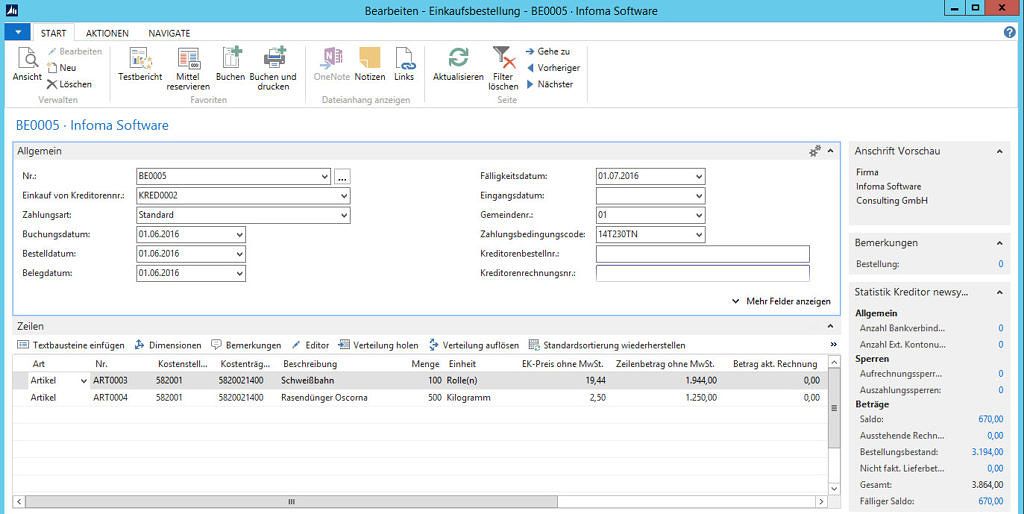Viewport: 1024px width, 514px height.
Task: Run the Testbericht report
Action: [x=140, y=64]
